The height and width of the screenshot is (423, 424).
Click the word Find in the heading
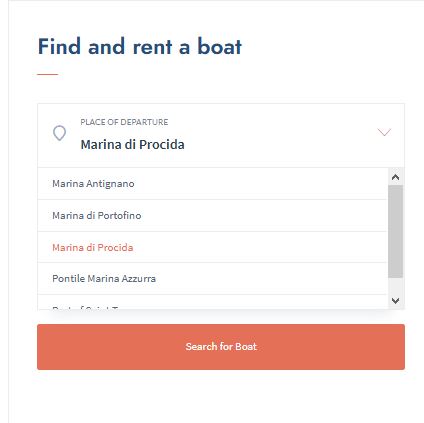[59, 46]
